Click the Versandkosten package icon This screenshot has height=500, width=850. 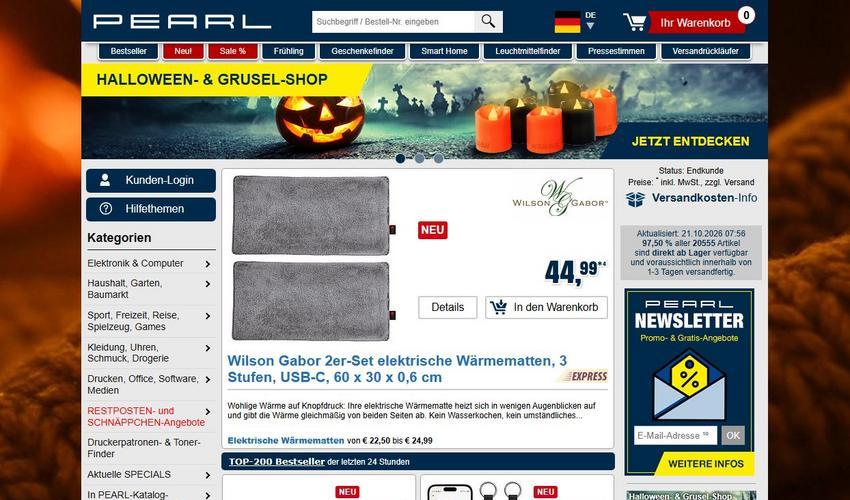coord(635,199)
